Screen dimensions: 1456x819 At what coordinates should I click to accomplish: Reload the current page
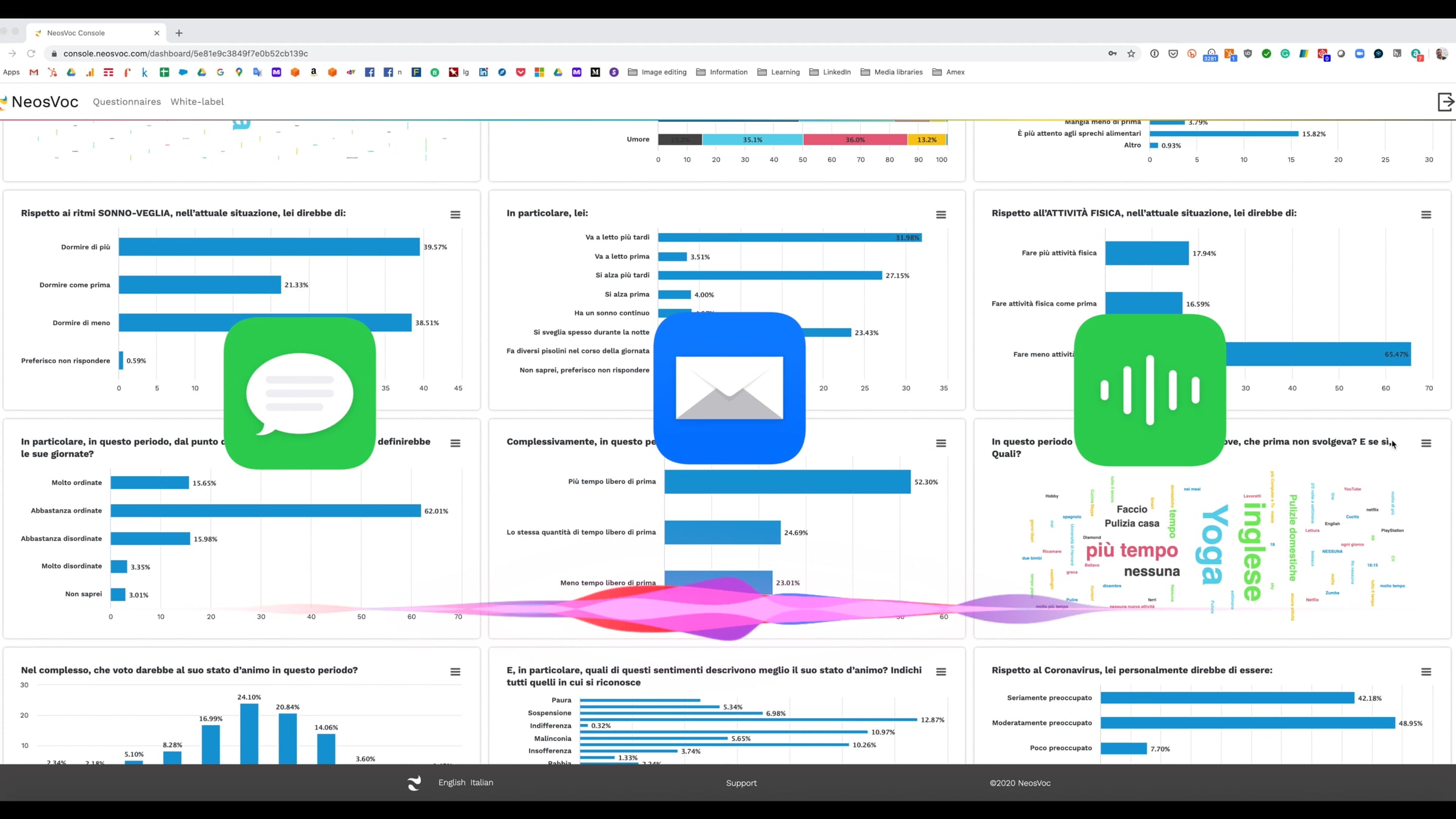pos(32,53)
